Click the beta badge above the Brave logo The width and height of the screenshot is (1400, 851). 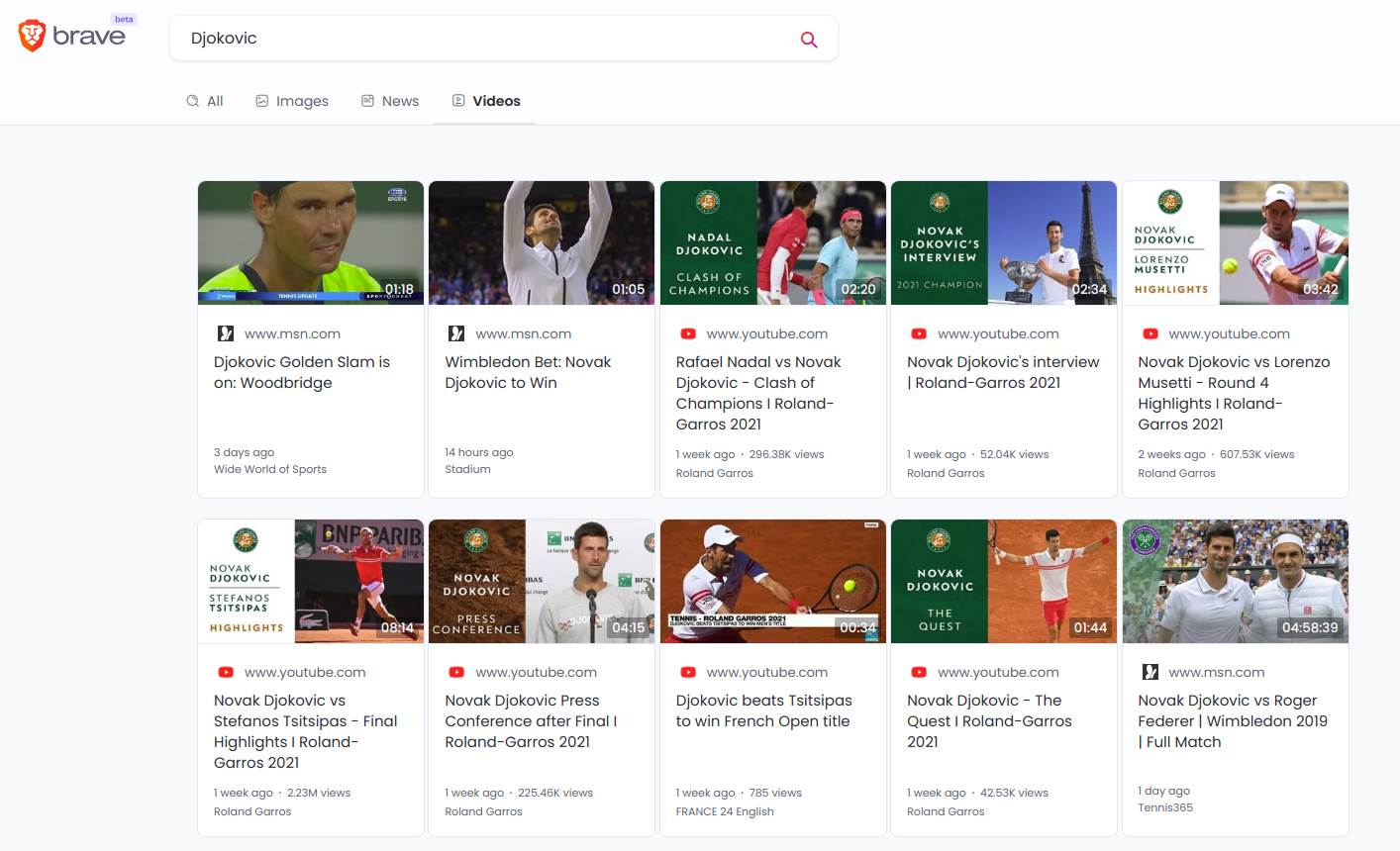coord(123,18)
